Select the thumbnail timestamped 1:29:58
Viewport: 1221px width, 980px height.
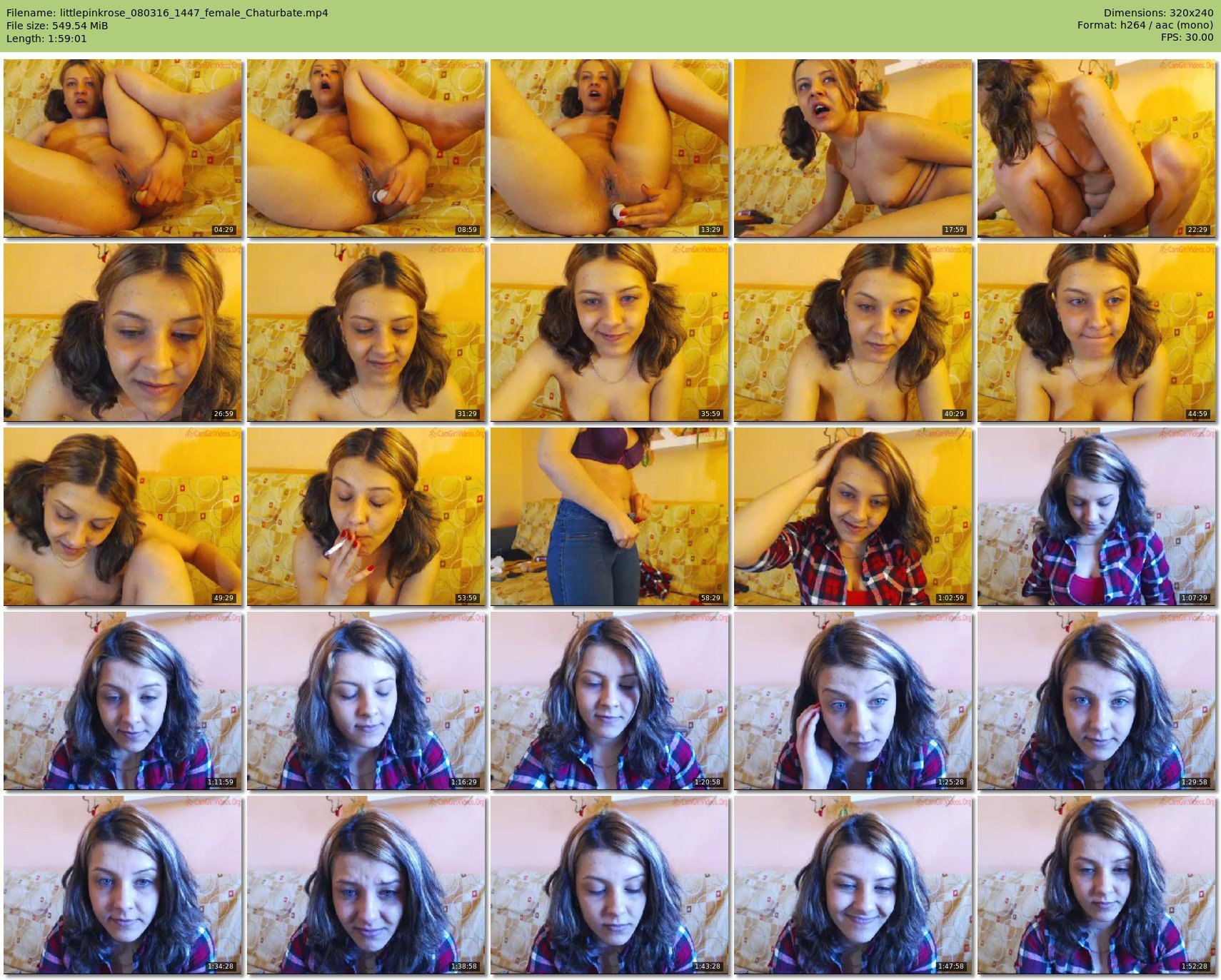pyautogui.click(x=1096, y=700)
